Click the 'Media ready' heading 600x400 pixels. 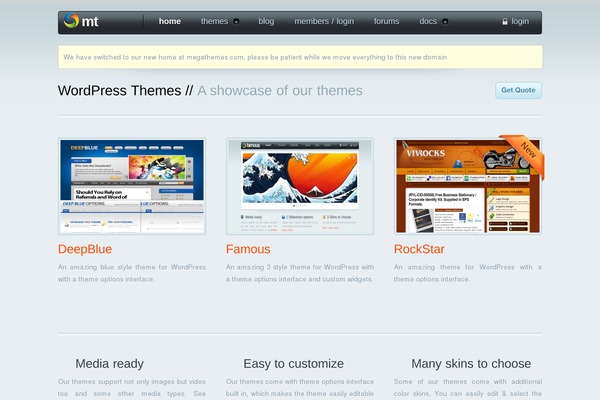pos(109,364)
